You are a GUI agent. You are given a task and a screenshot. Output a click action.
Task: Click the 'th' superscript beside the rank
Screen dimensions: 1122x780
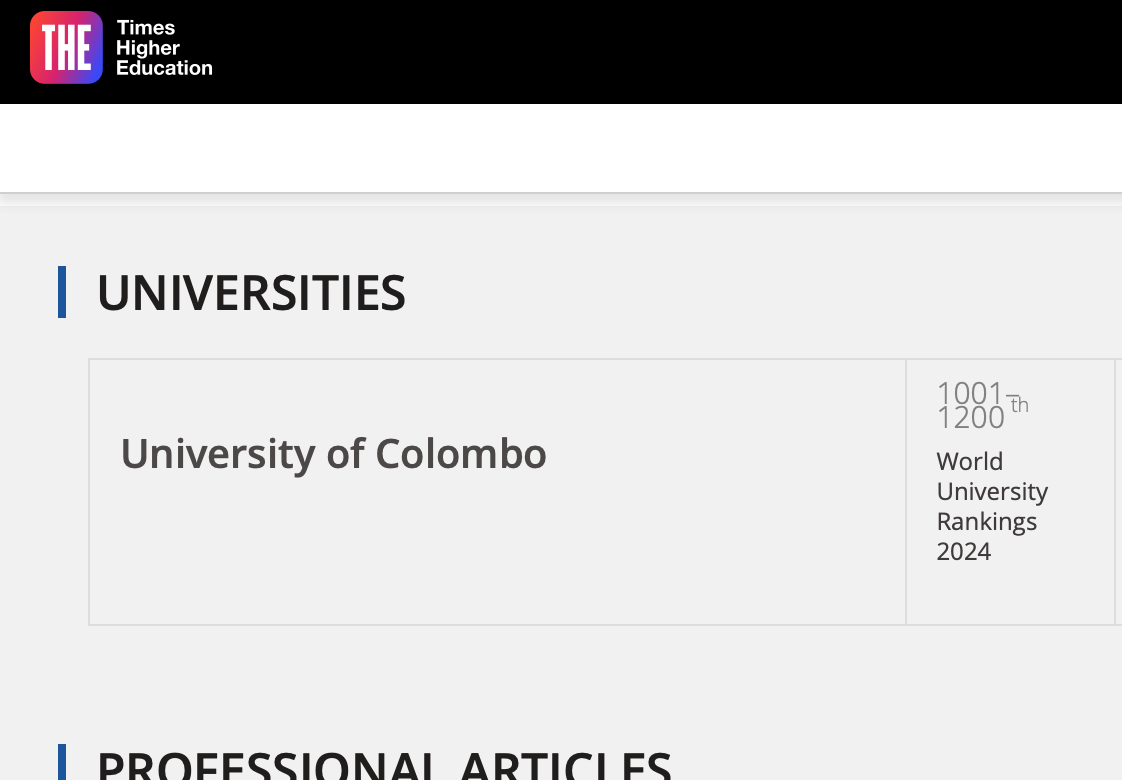pos(1020,405)
